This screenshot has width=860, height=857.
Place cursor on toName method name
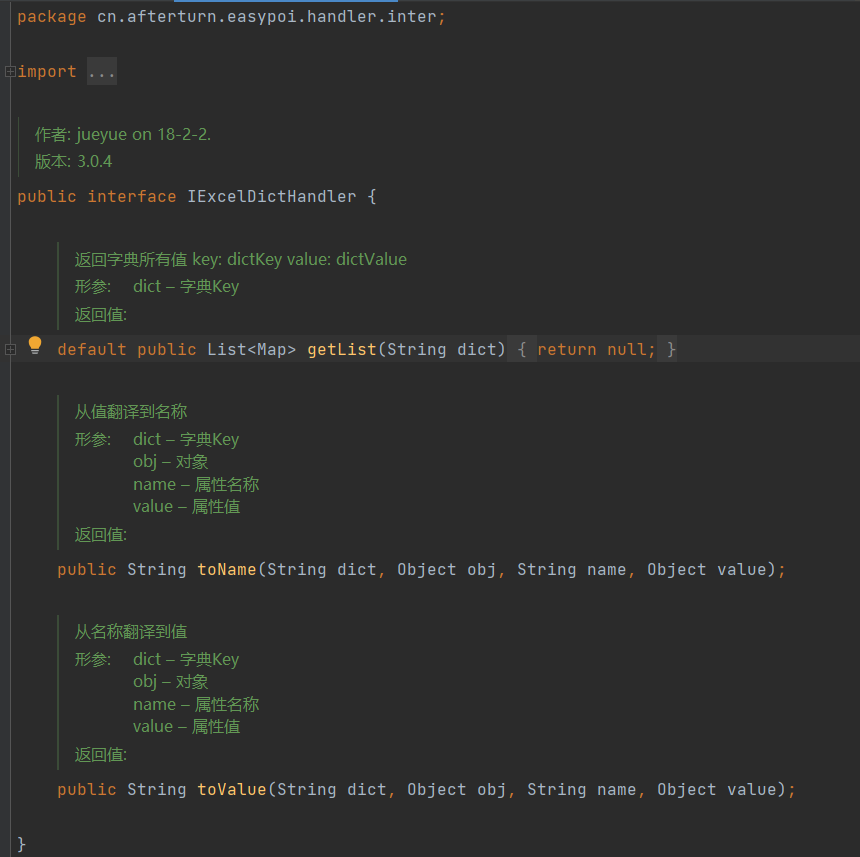coord(227,569)
